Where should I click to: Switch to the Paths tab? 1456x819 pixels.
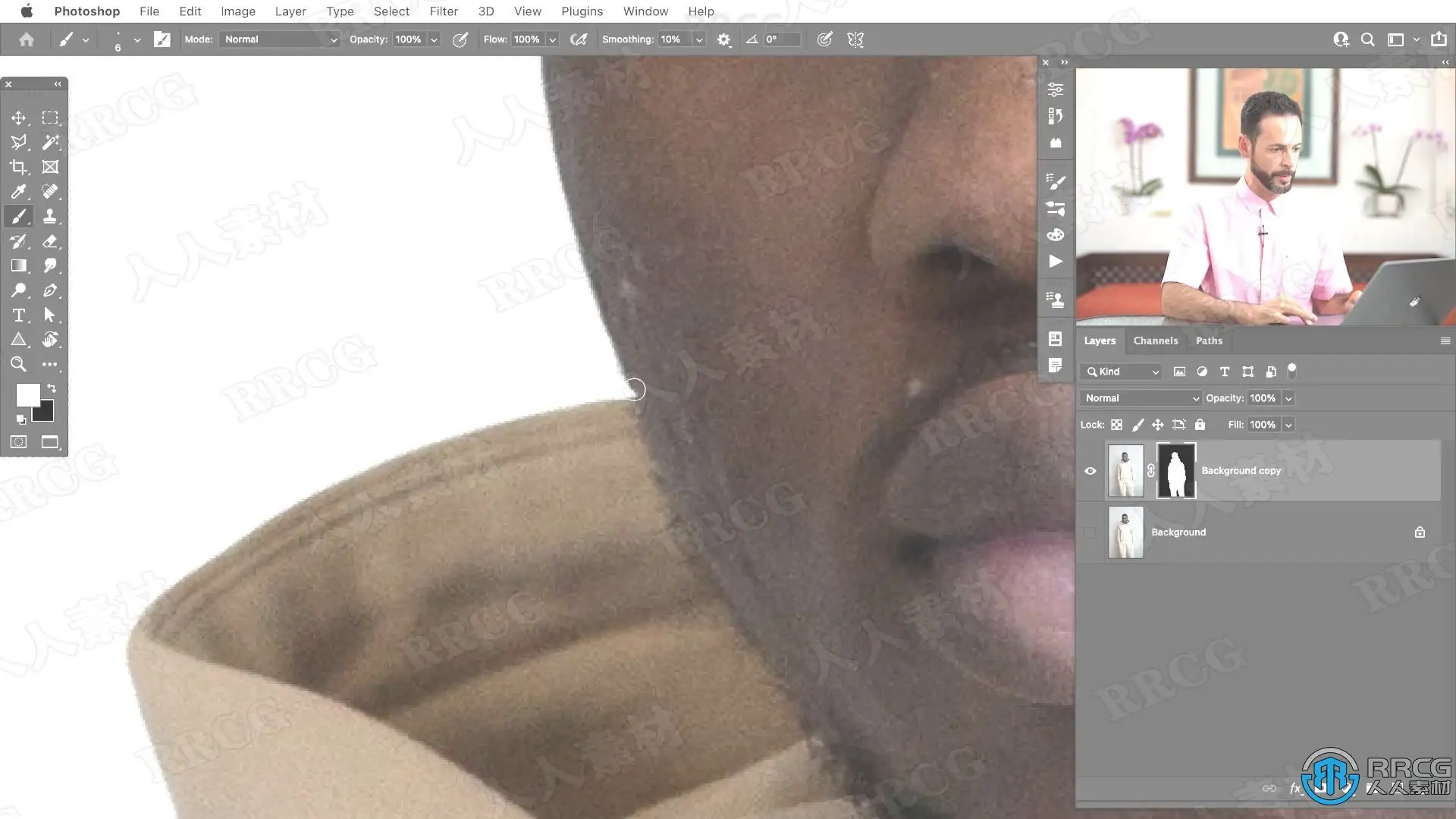(x=1209, y=340)
